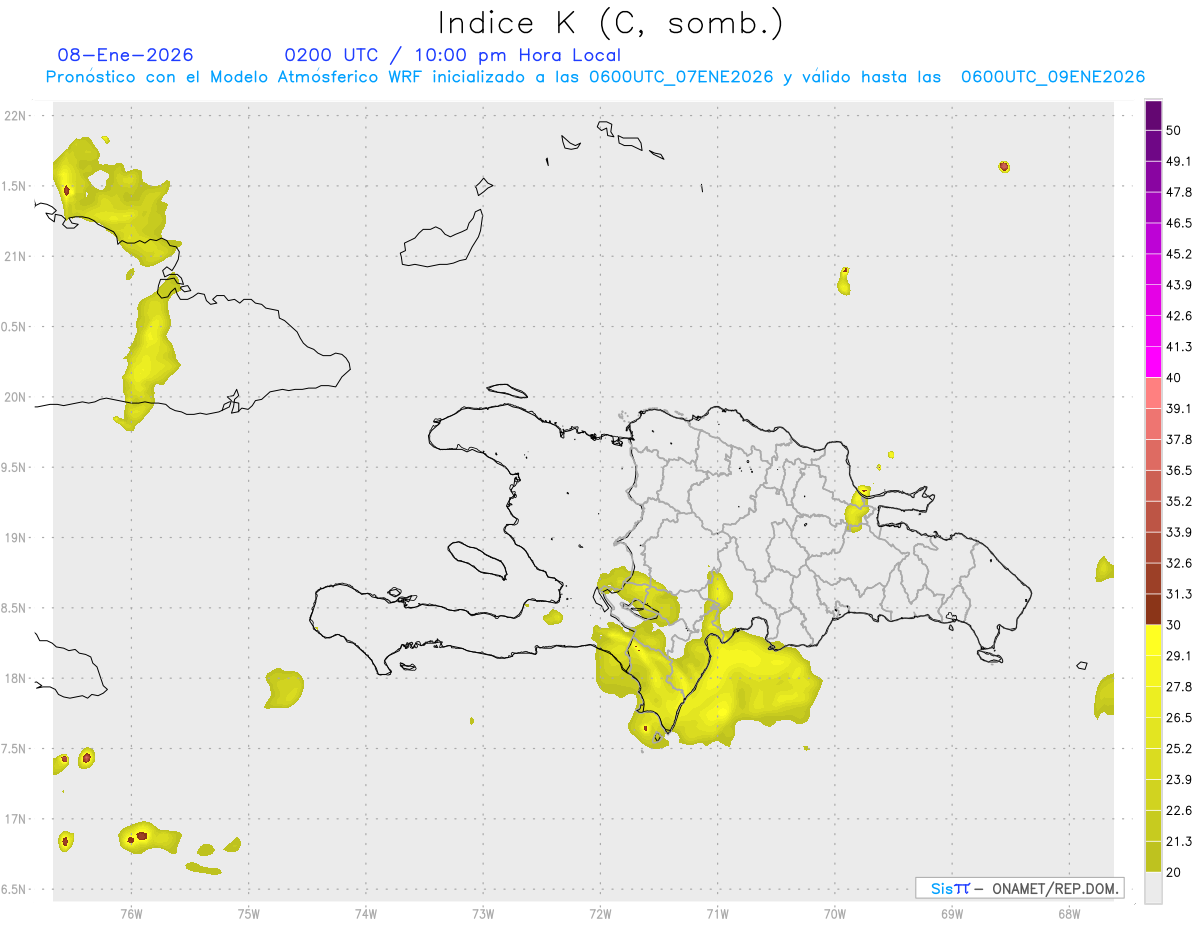Pick the gray colorbar swatch below 20
The image size is (1200, 927).
point(1153,887)
